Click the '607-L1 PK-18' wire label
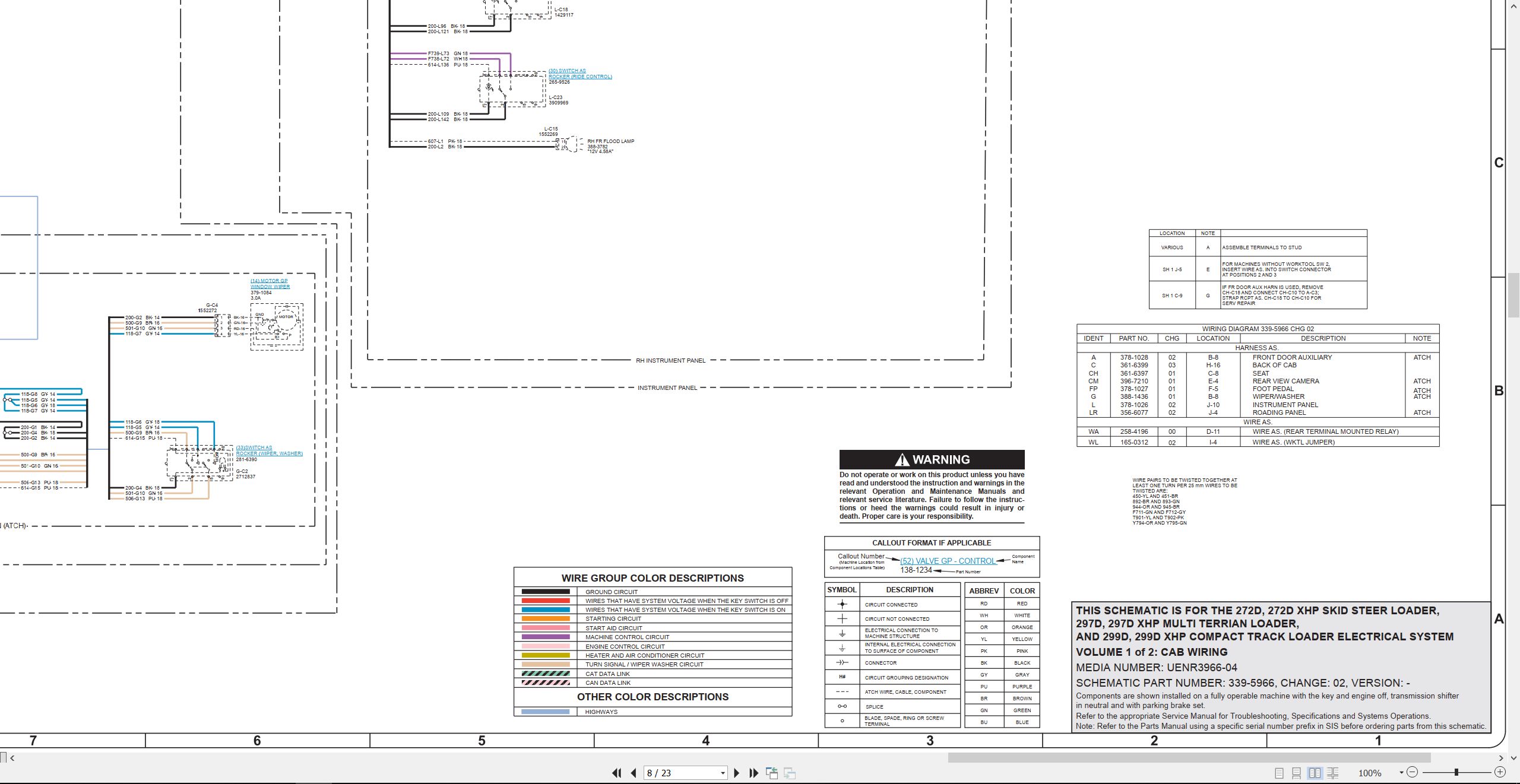Viewport: 1520px width, 784px height. 445,141
